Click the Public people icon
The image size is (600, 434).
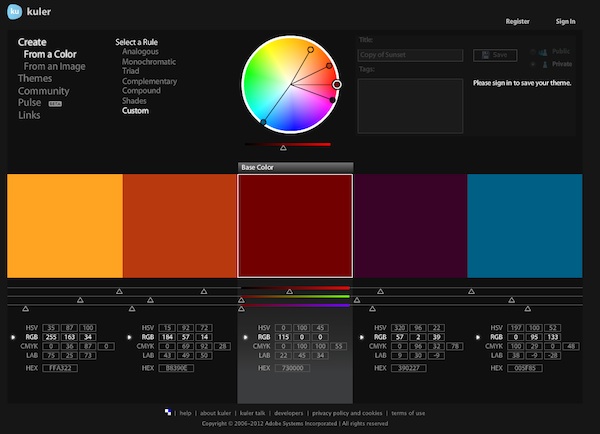click(542, 50)
